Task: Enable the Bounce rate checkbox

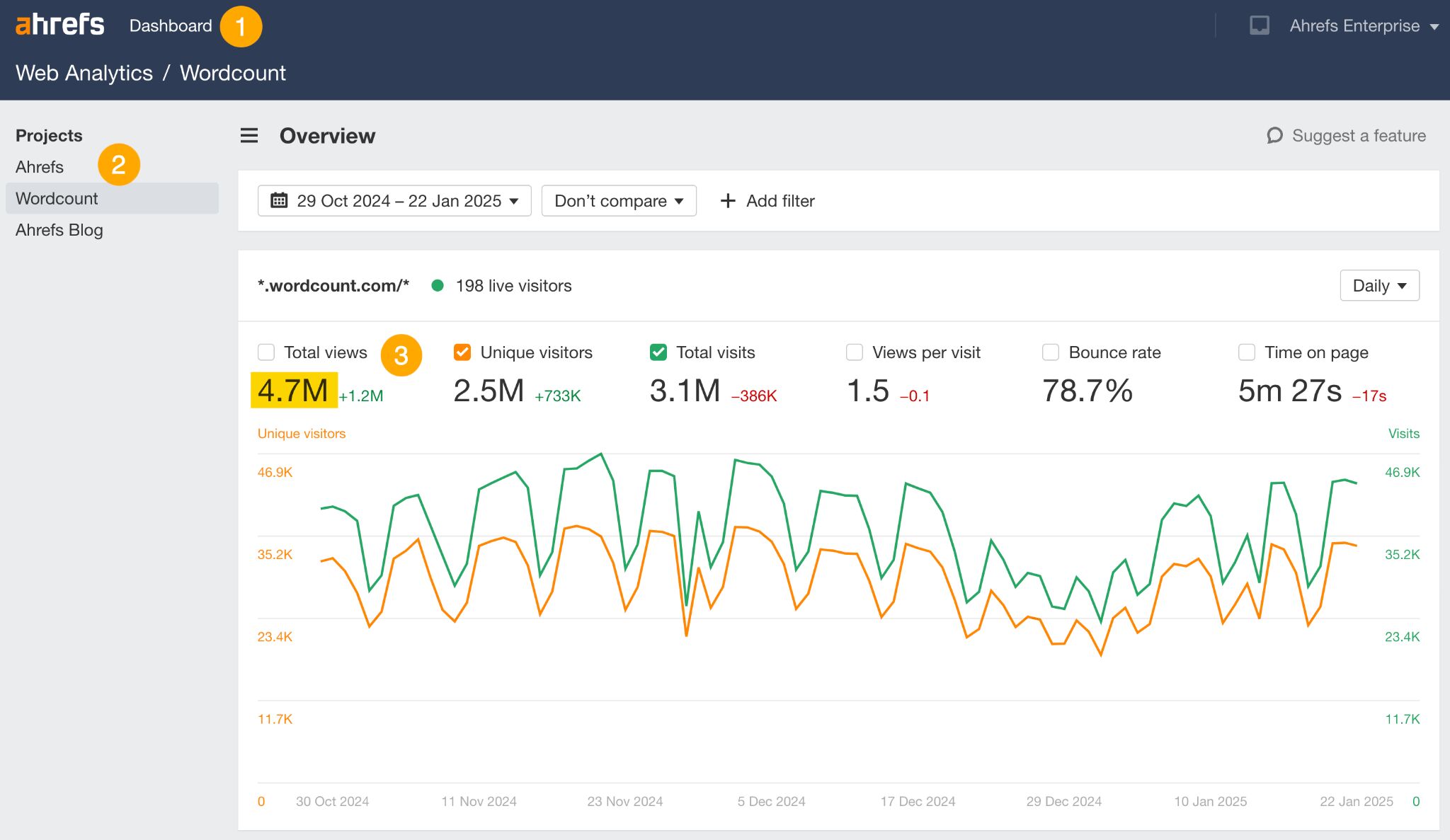Action: [x=1050, y=352]
